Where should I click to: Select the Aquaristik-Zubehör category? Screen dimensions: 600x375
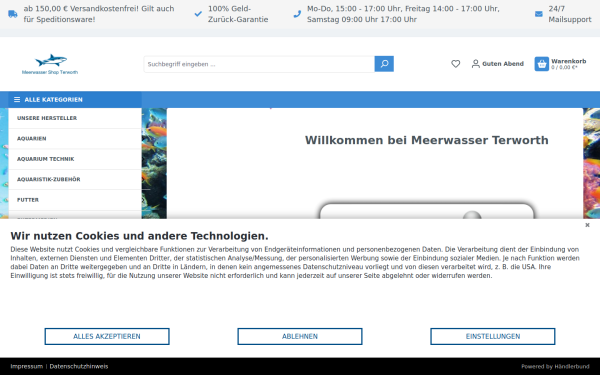[75, 179]
